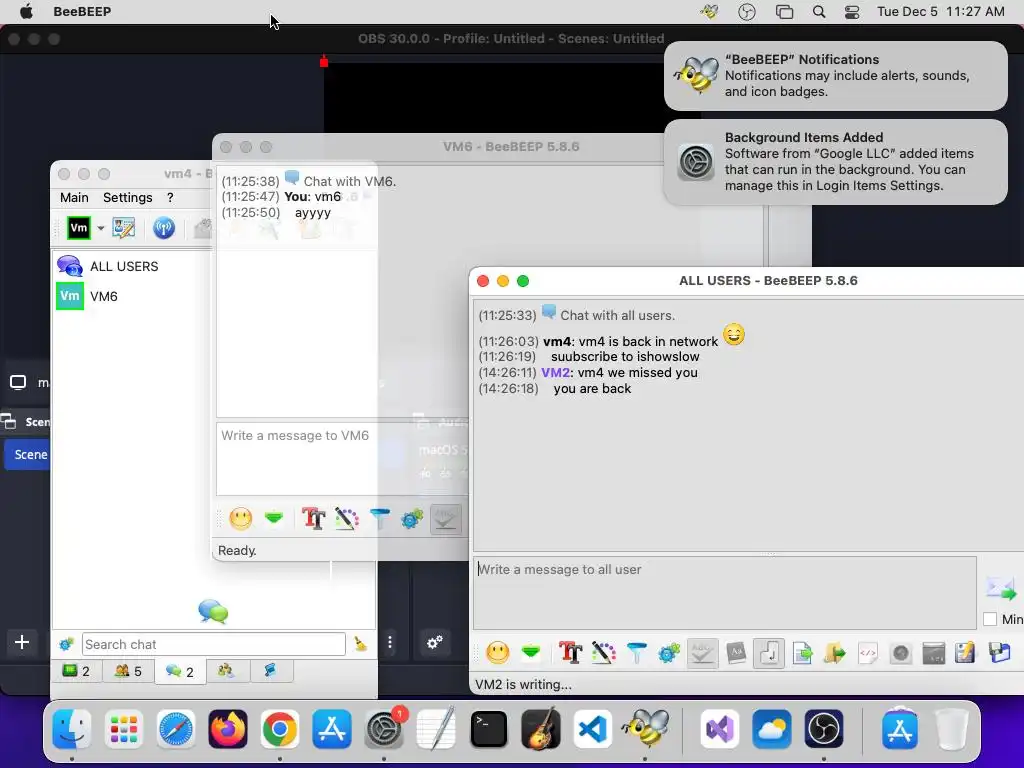Open settings gear in VM6 chat toolbar
This screenshot has width=1024, height=768.
[412, 519]
